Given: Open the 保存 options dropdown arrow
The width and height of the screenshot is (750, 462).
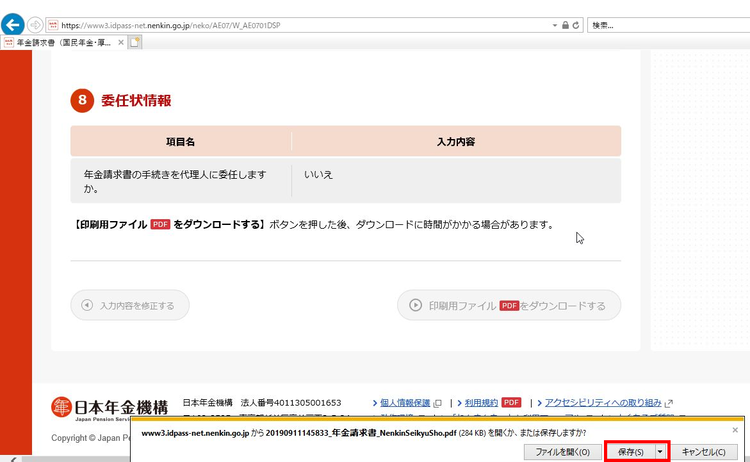Looking at the screenshot, I should (660, 452).
